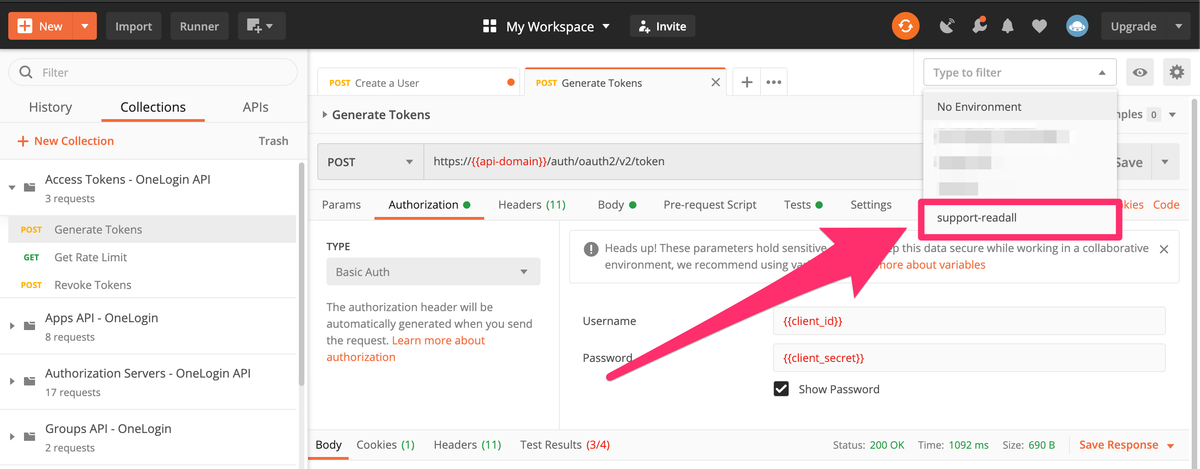Click the Access Tokens collection folder icon
This screenshot has height=469, width=1200.
(31, 187)
